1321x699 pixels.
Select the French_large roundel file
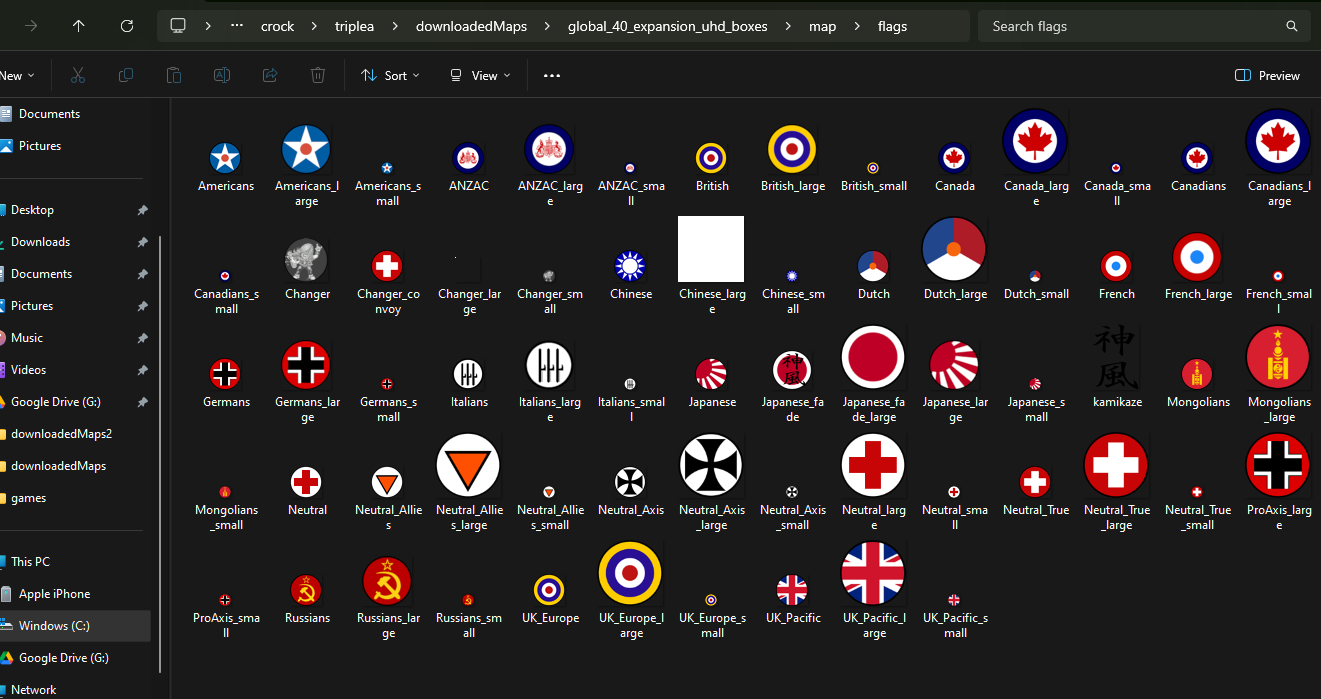click(x=1197, y=257)
